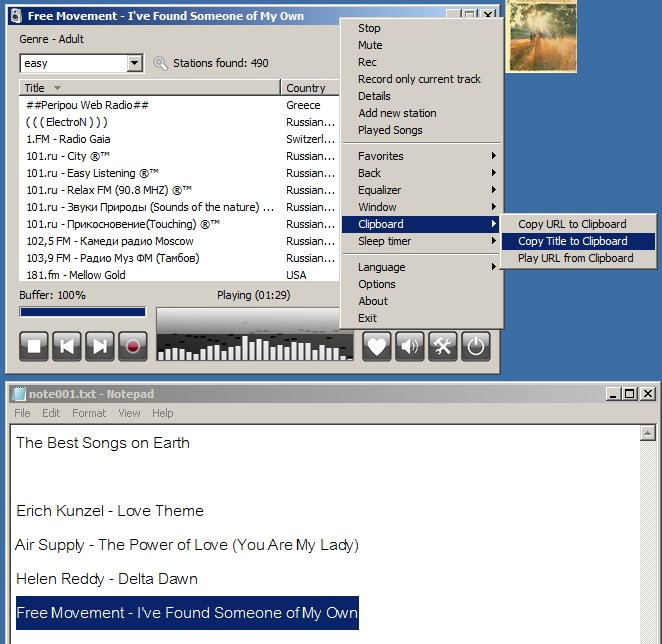Select station 101.ru - Easy Listening
This screenshot has height=644, width=662.
pos(179,173)
